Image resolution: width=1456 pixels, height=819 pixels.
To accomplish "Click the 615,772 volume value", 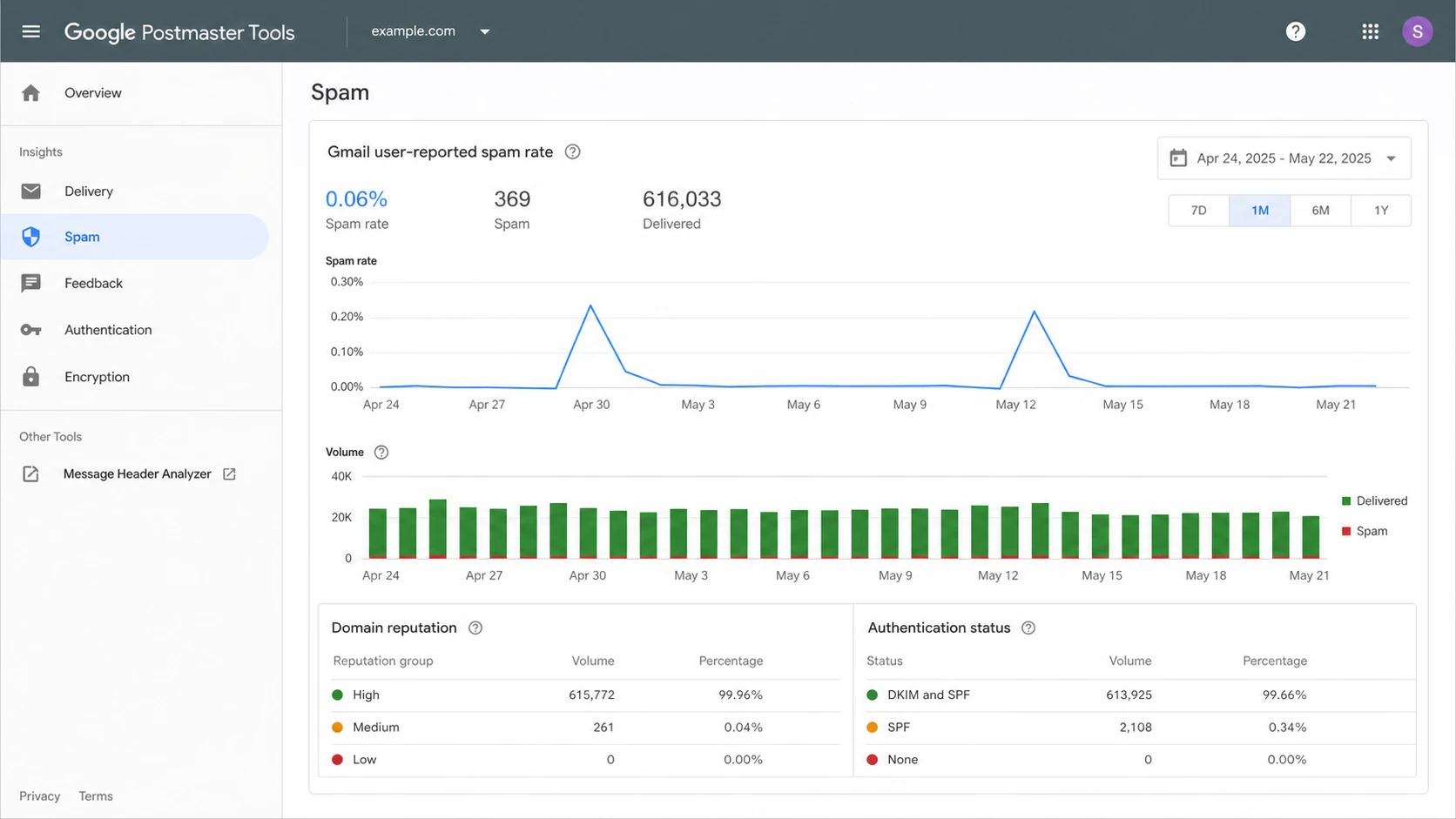I will (591, 695).
